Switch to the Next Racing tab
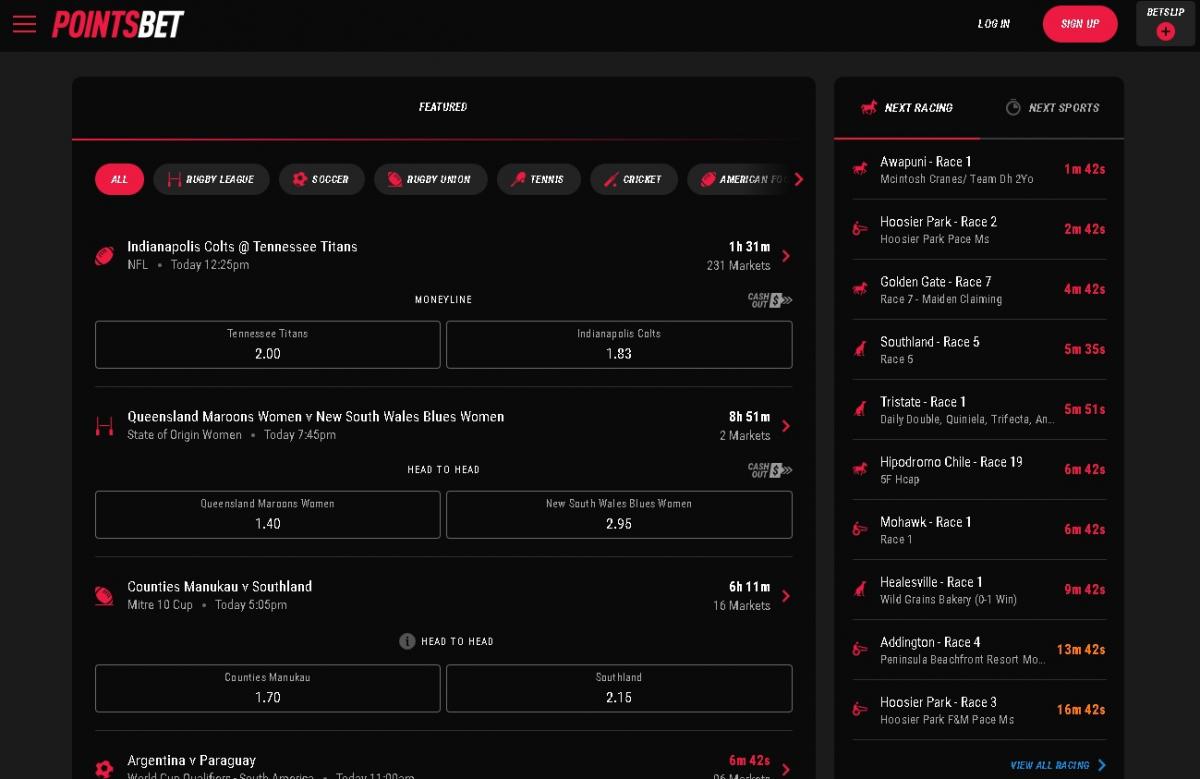 click(x=907, y=107)
